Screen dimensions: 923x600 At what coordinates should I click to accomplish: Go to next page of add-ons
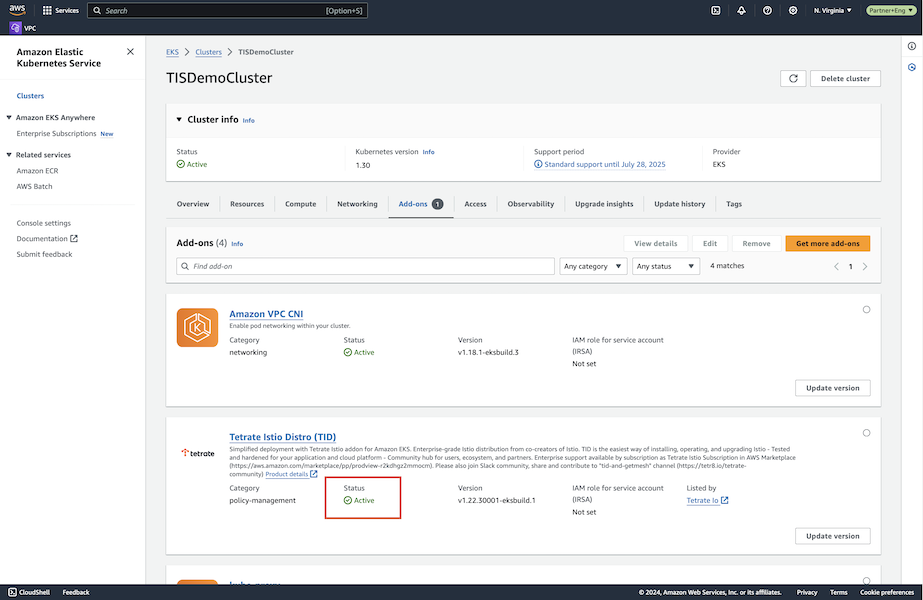pyautogui.click(x=865, y=266)
